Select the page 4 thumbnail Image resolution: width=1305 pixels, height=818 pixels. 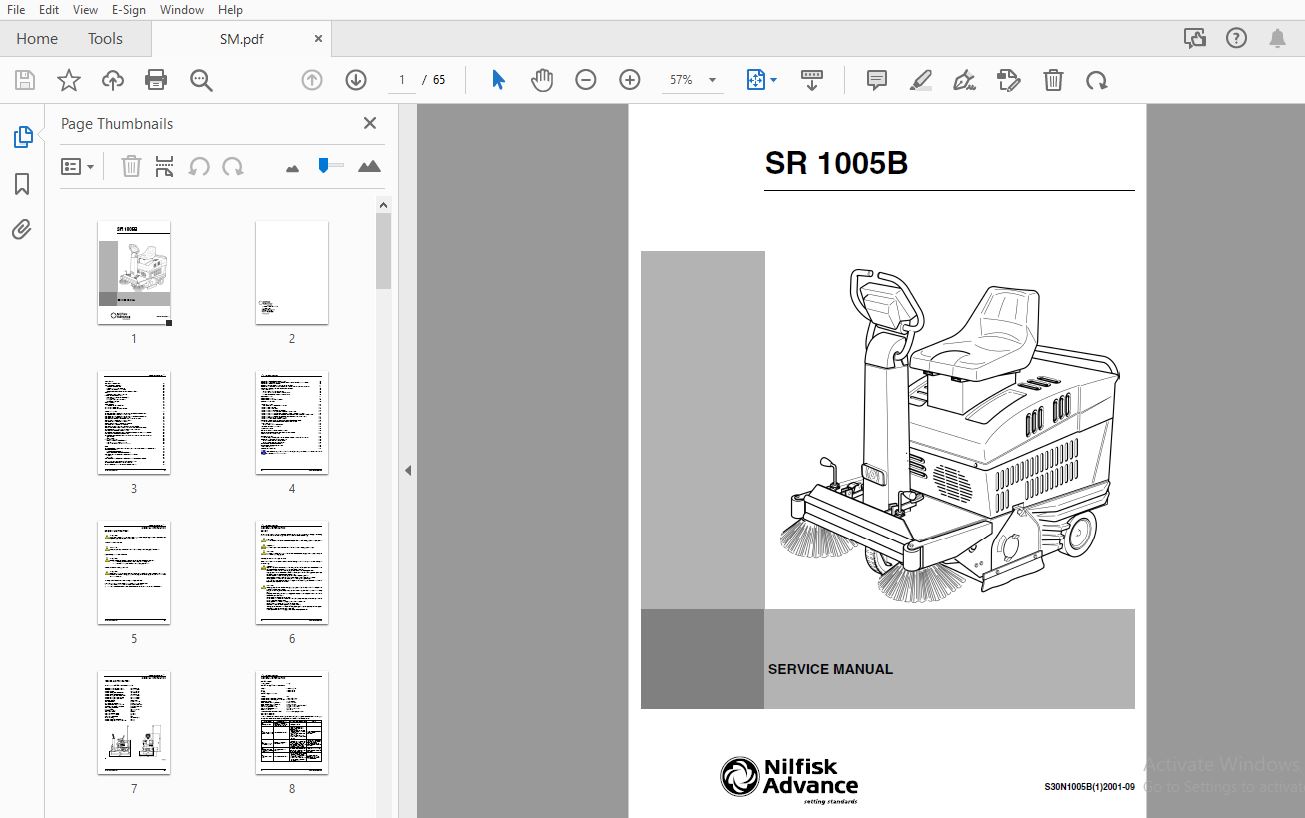click(292, 423)
